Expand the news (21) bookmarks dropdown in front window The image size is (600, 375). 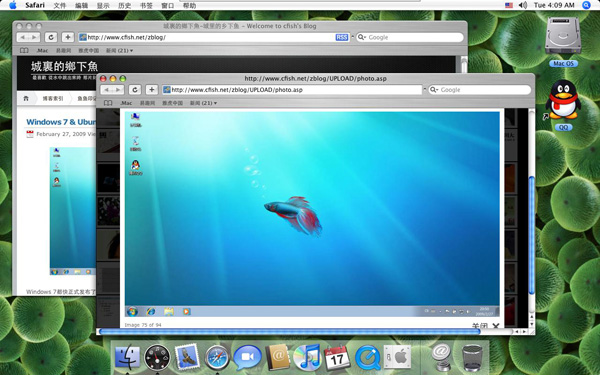[x=203, y=103]
